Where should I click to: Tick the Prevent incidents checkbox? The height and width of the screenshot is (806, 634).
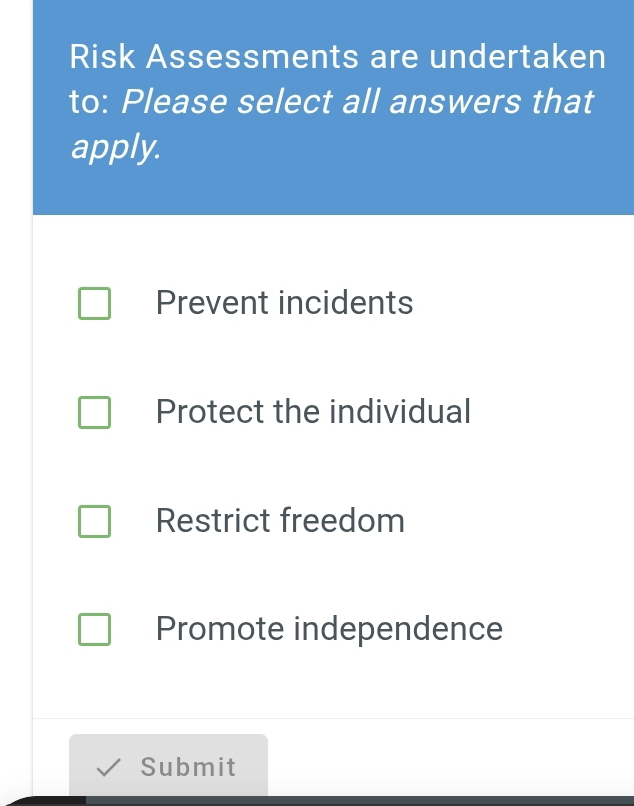coord(95,303)
